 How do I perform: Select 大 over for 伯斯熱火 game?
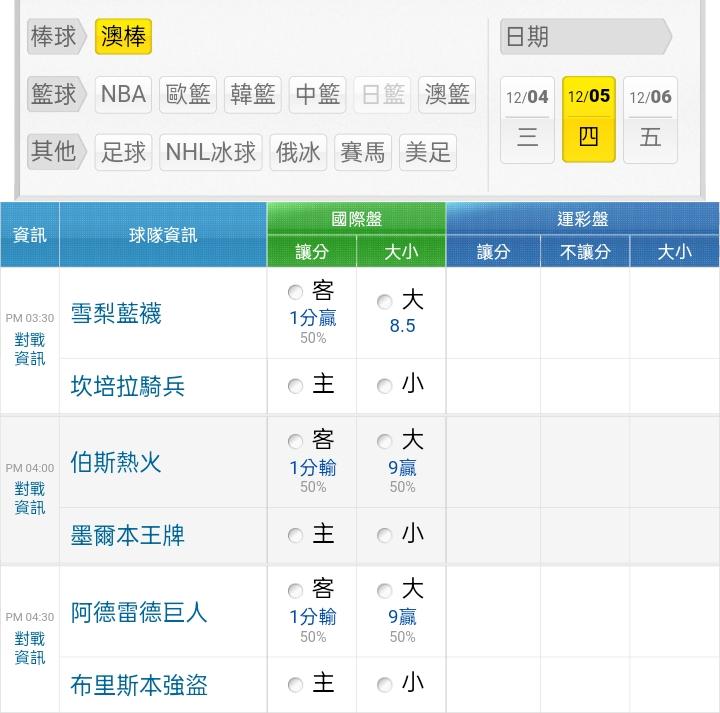pos(384,441)
